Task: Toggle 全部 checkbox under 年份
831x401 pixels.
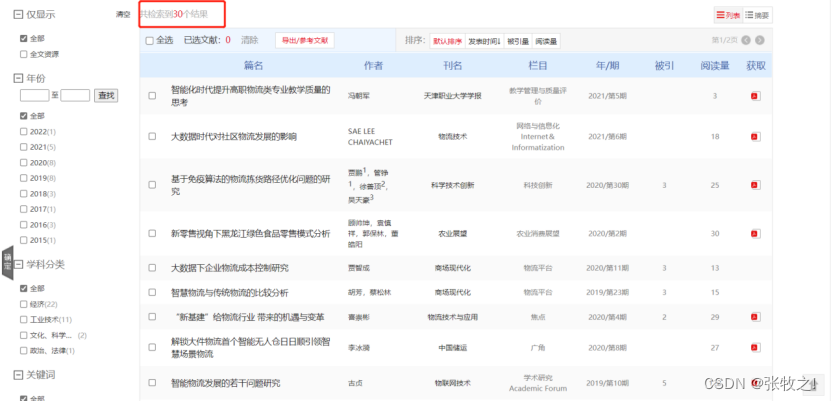Action: pyautogui.click(x=23, y=115)
